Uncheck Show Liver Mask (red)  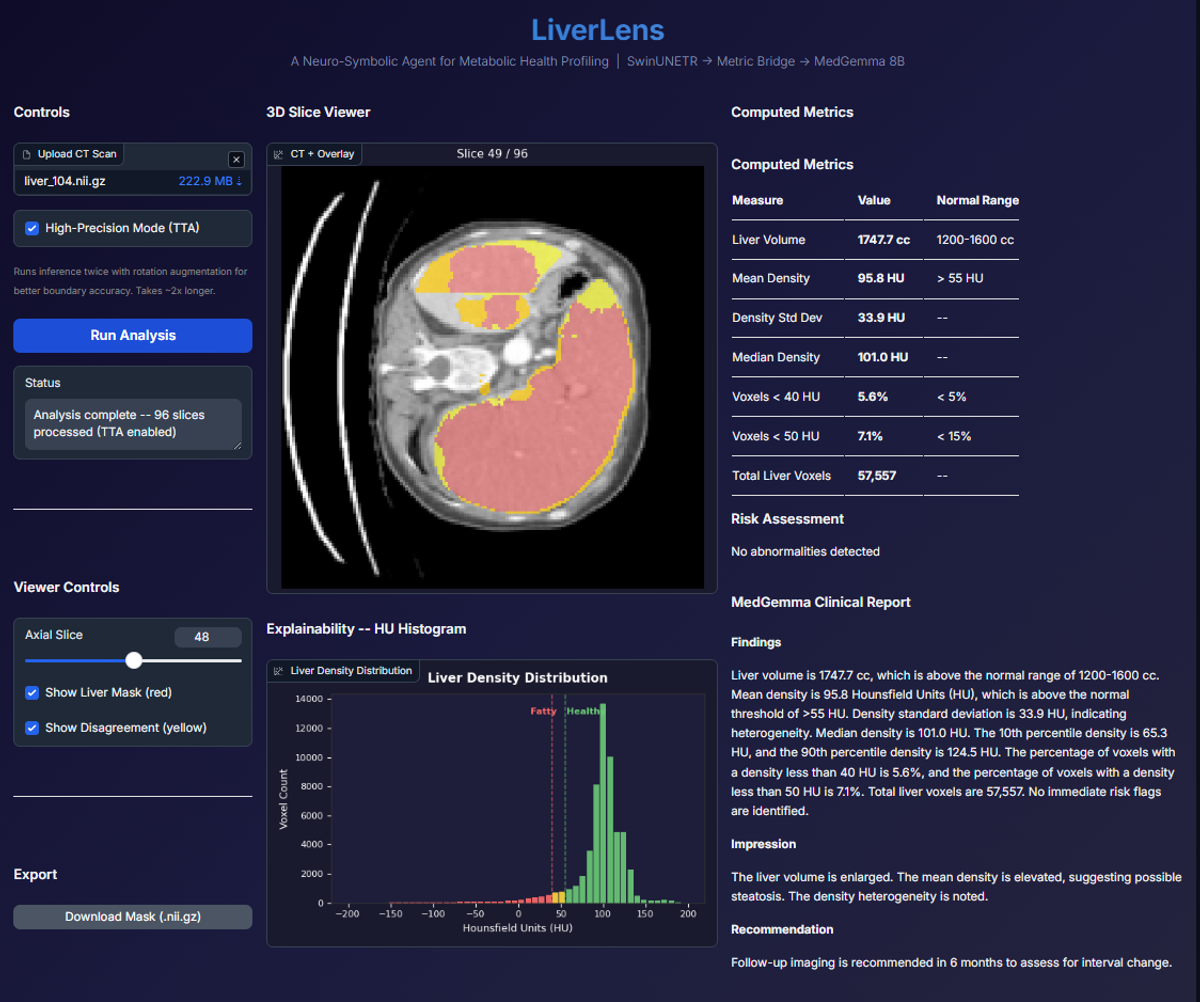tap(32, 692)
